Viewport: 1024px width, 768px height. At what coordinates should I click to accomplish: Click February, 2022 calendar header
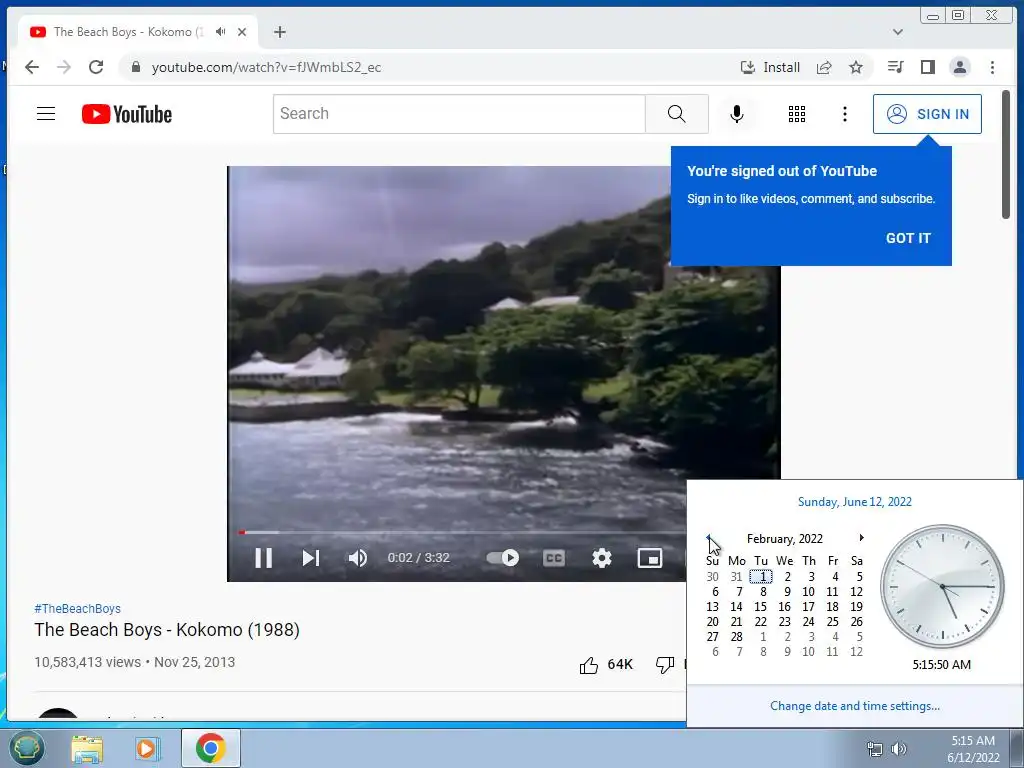(784, 538)
